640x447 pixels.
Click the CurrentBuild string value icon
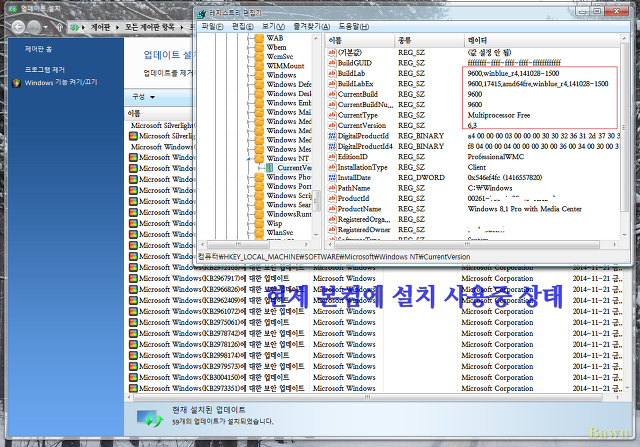coord(332,94)
